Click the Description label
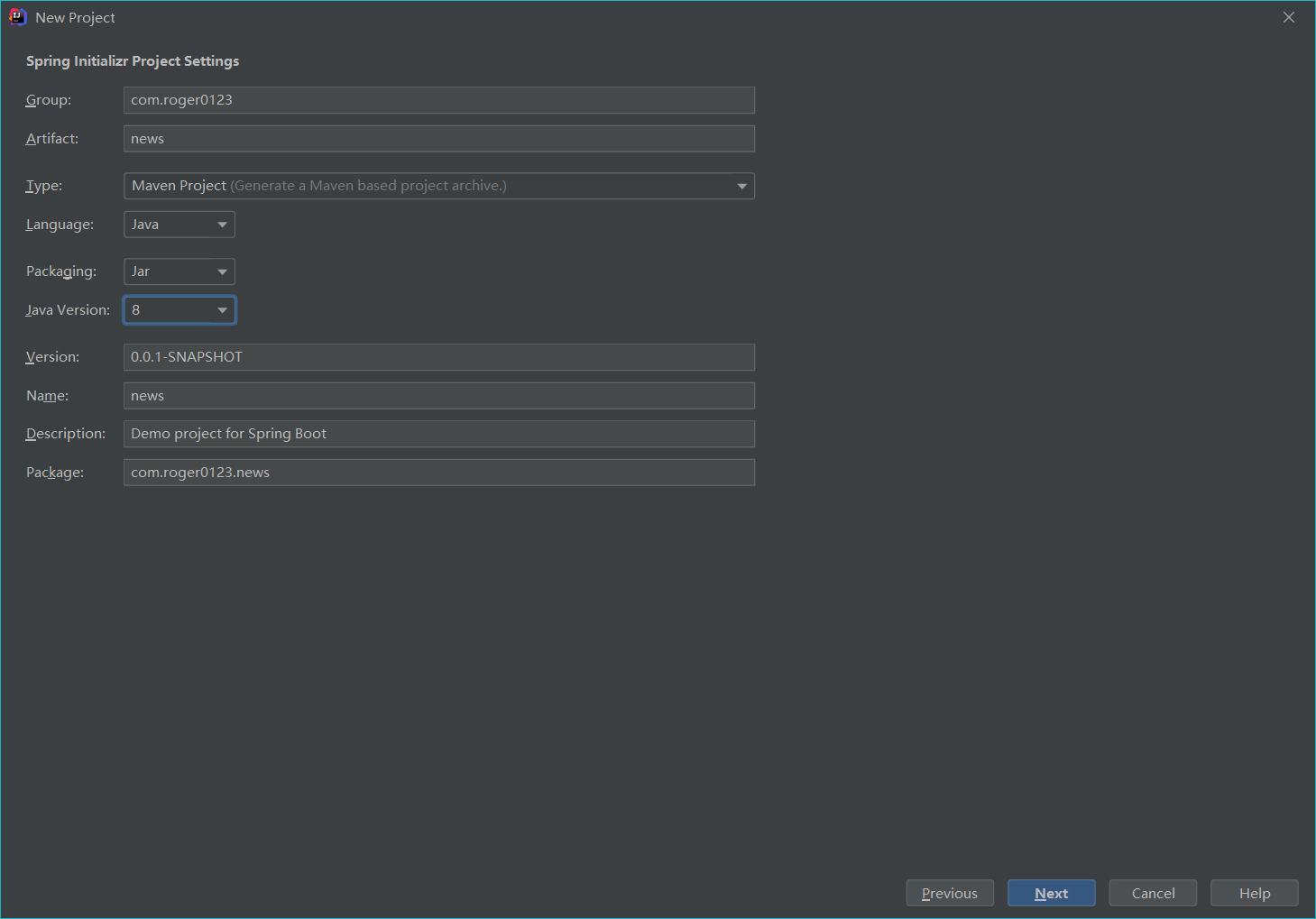This screenshot has width=1316, height=919. tap(66, 434)
